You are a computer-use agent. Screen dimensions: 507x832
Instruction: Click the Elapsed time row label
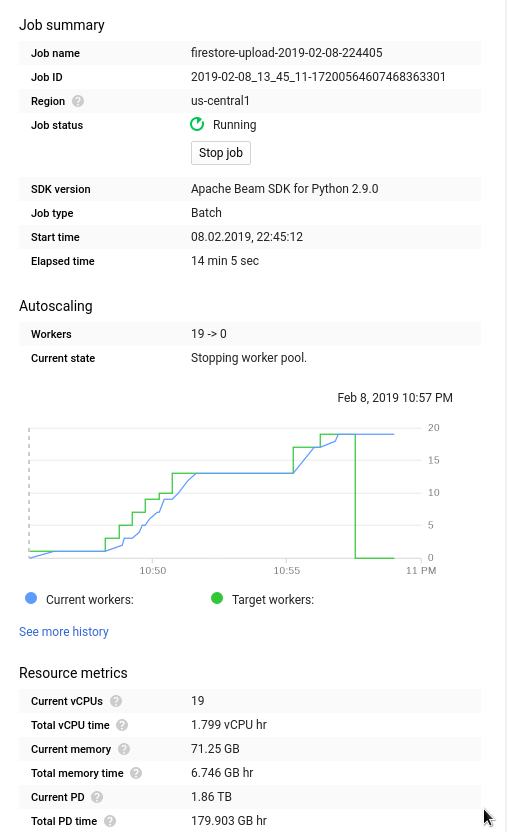point(63,261)
